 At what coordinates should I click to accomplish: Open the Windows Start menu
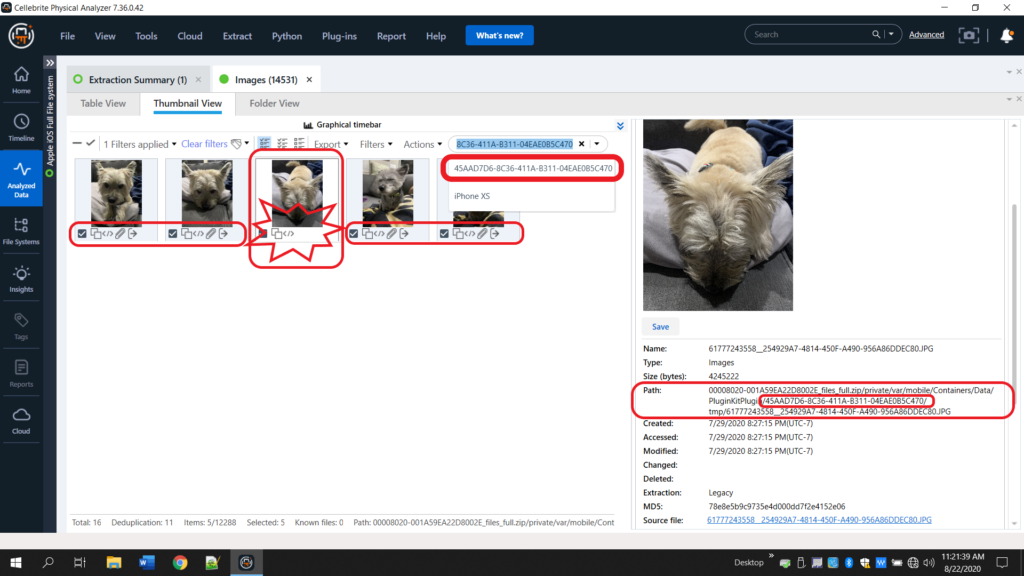16,562
